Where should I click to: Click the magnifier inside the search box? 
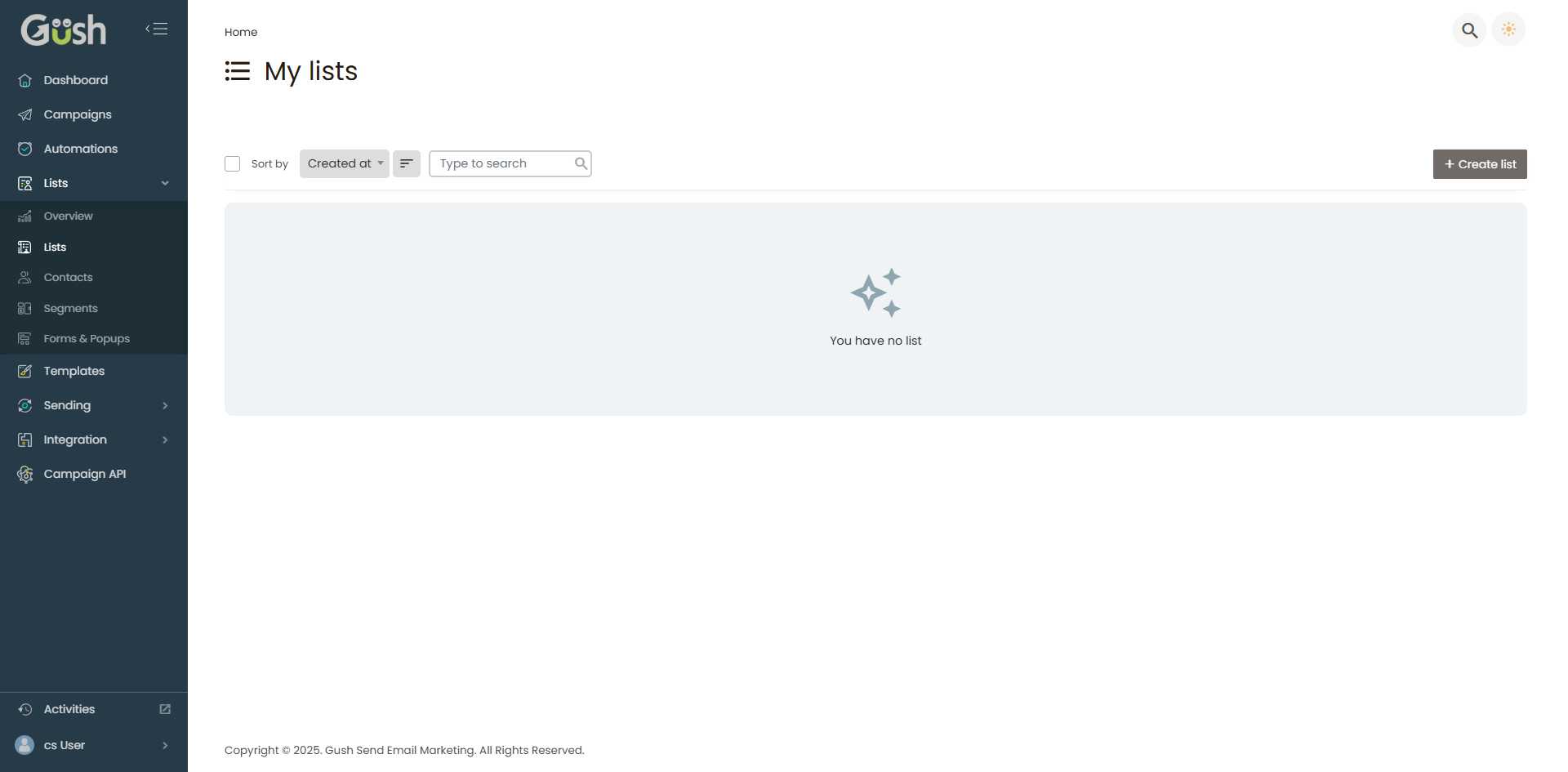pyautogui.click(x=581, y=163)
